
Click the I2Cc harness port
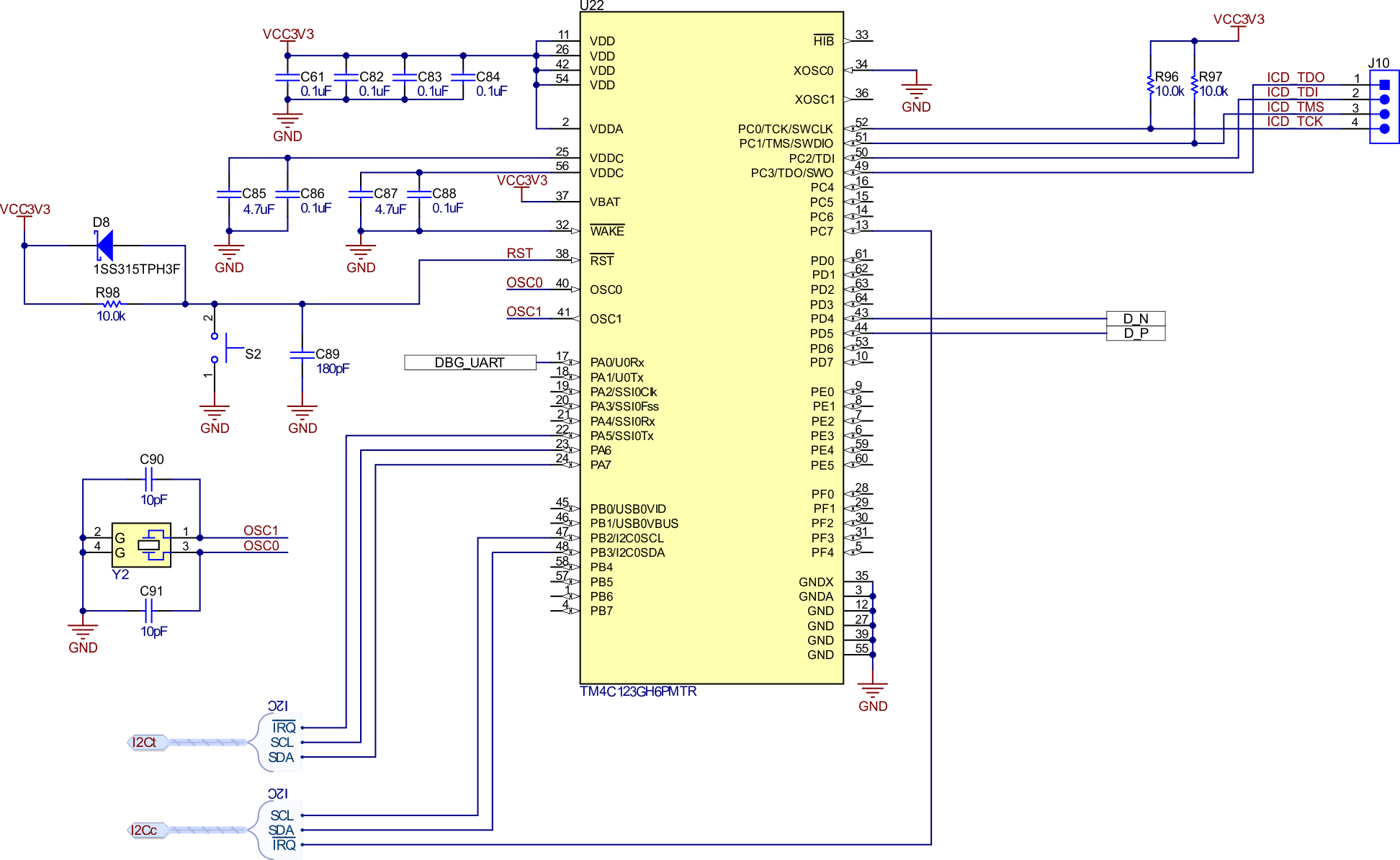[148, 830]
